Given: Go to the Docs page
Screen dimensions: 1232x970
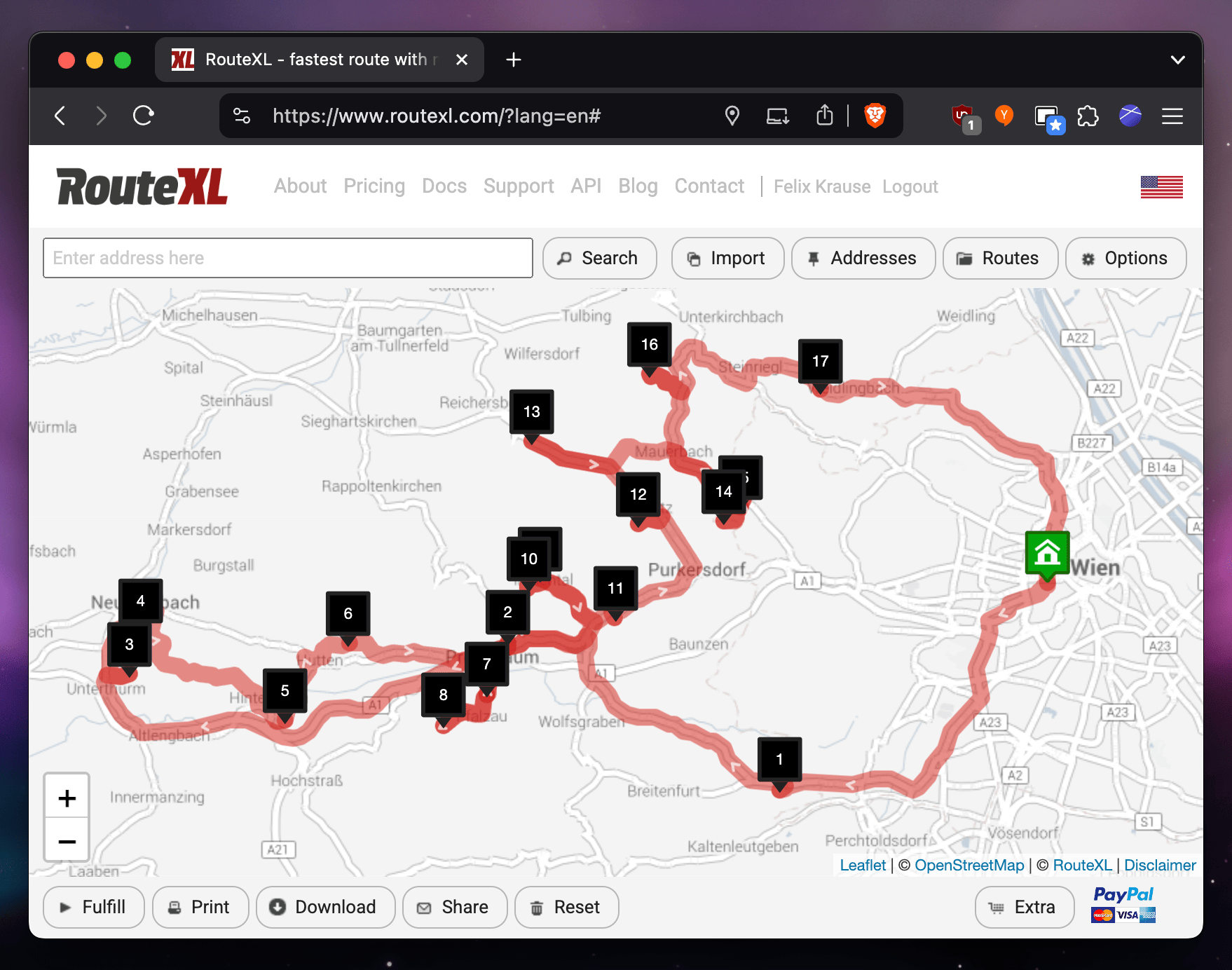Looking at the screenshot, I should coord(444,186).
